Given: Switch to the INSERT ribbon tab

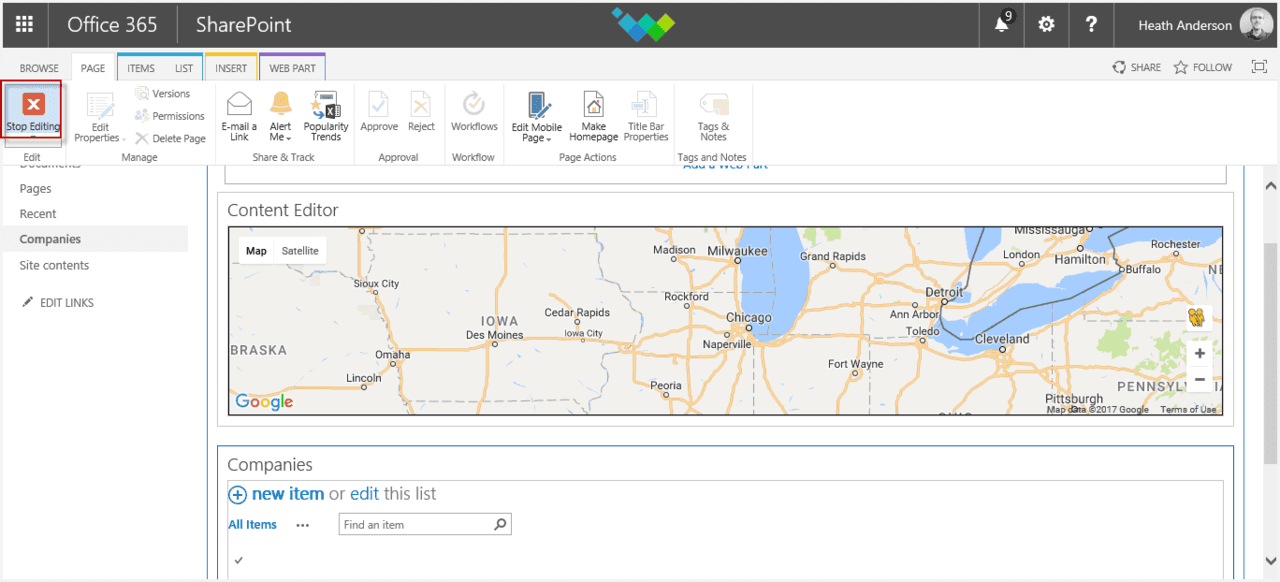Looking at the screenshot, I should point(231,68).
